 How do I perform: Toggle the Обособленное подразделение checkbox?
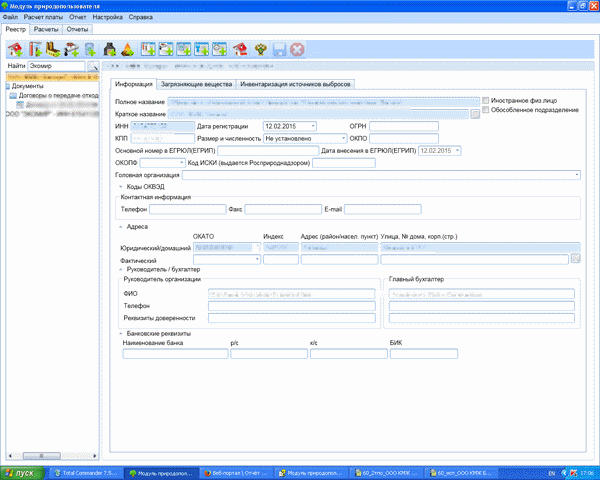[x=486, y=110]
